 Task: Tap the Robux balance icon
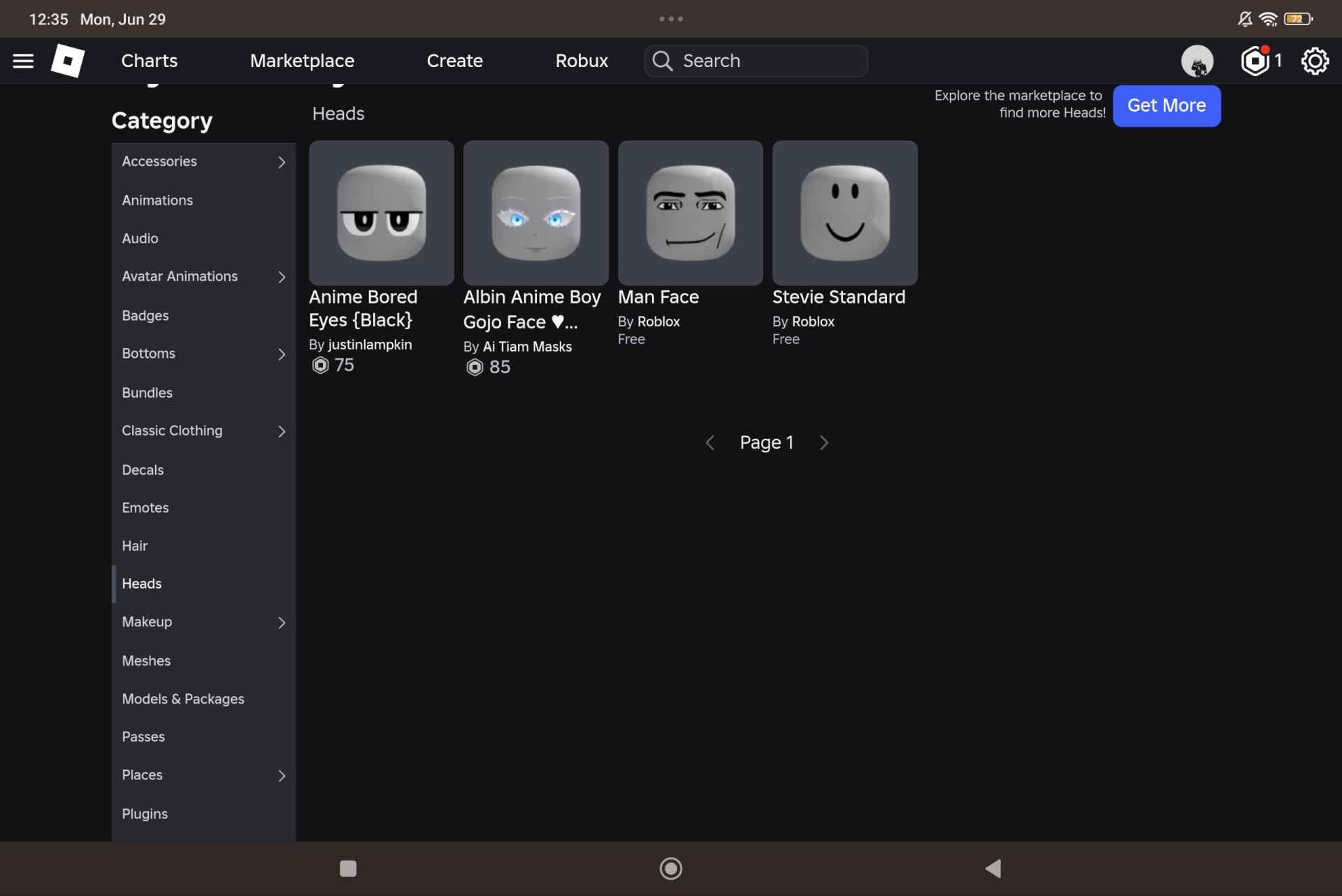[x=1255, y=61]
